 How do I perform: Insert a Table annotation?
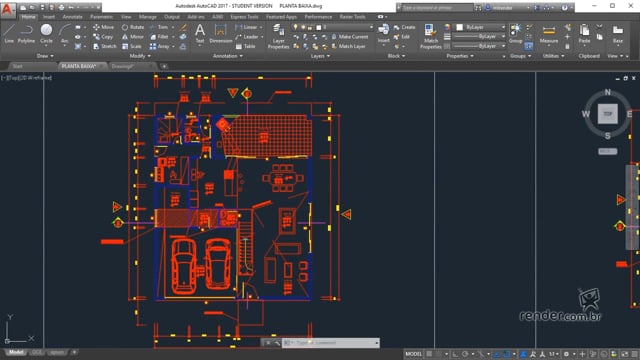(x=245, y=47)
